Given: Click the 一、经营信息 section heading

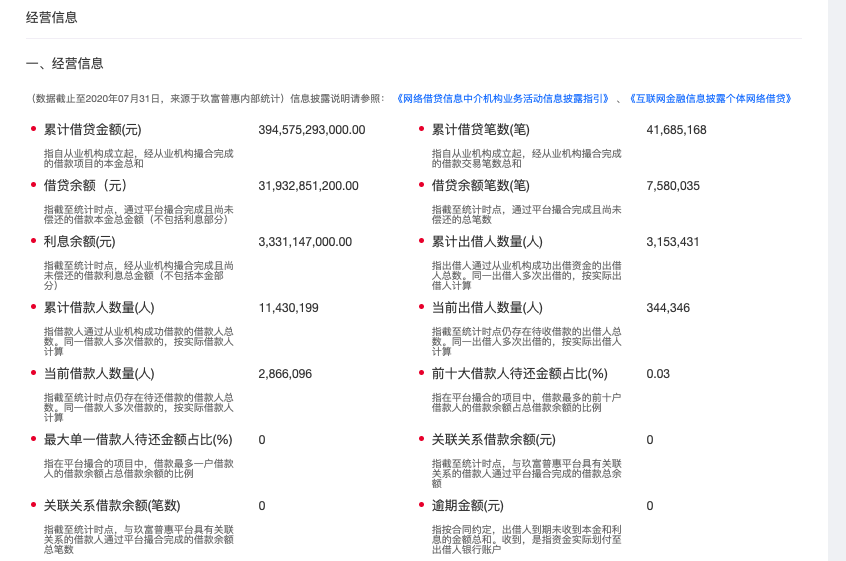Looking at the screenshot, I should (x=64, y=64).
